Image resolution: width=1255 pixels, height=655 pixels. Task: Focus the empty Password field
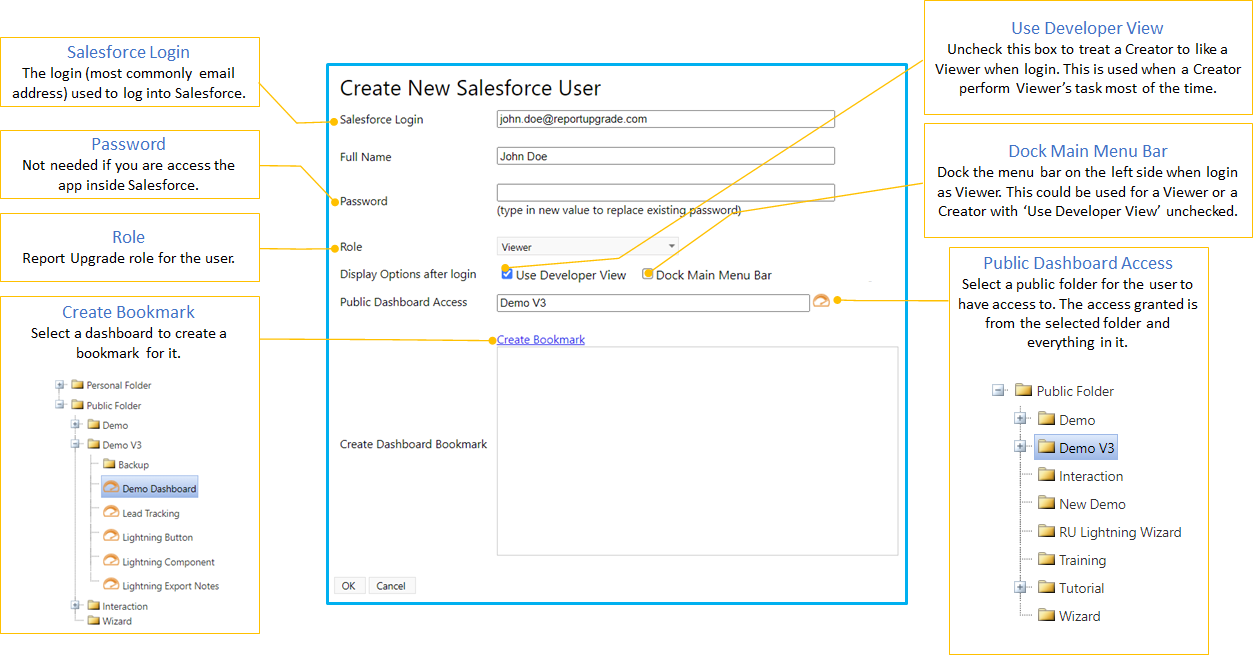[x=666, y=193]
